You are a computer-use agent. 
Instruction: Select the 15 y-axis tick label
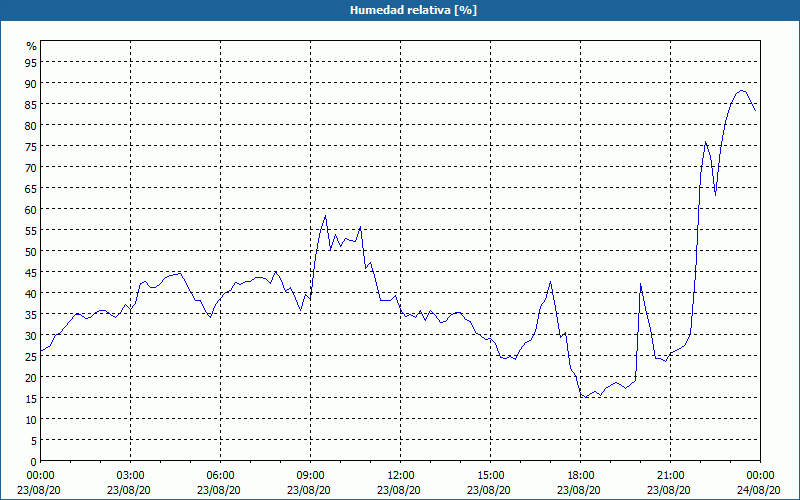31,398
